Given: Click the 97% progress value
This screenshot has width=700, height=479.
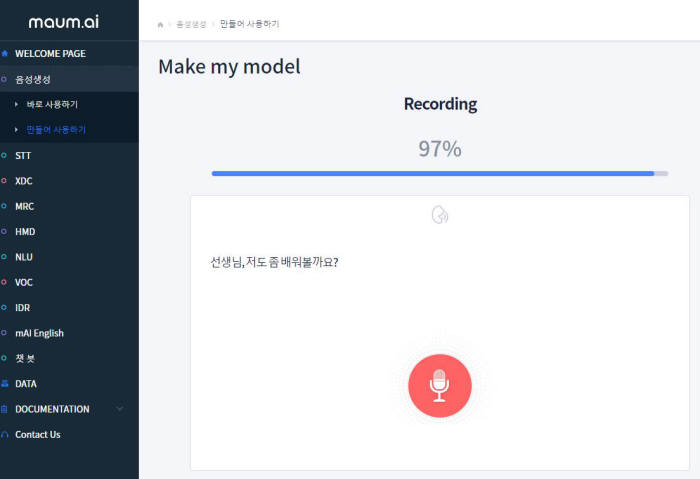Looking at the screenshot, I should (x=440, y=149).
